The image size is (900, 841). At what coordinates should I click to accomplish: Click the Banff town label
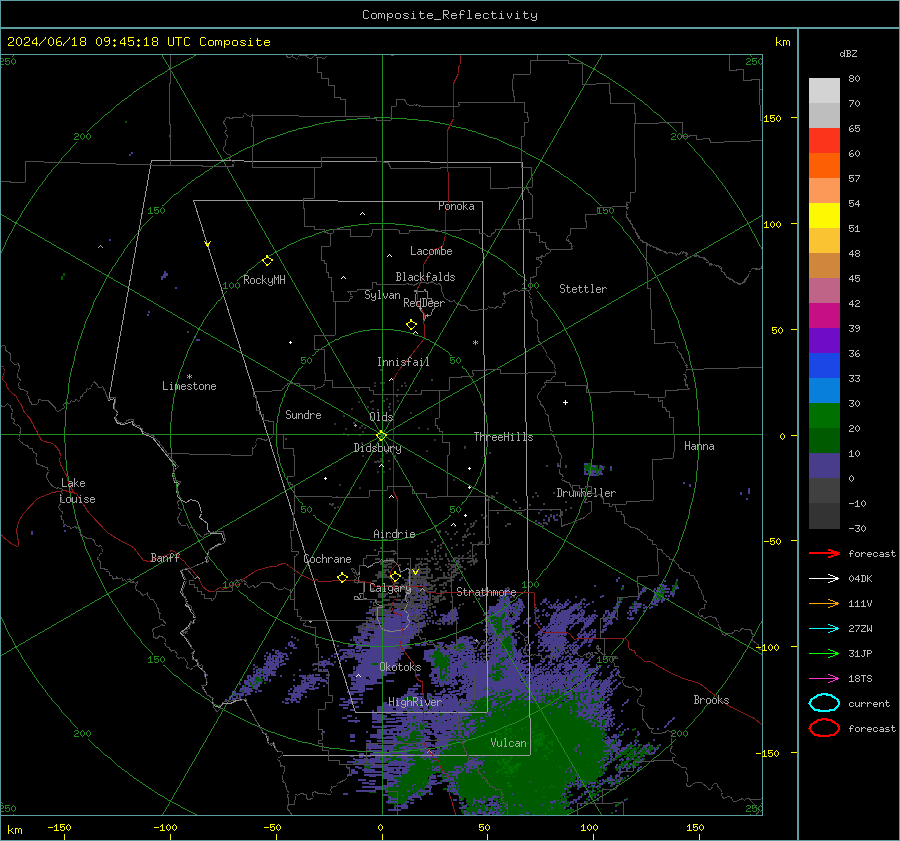pos(165,557)
